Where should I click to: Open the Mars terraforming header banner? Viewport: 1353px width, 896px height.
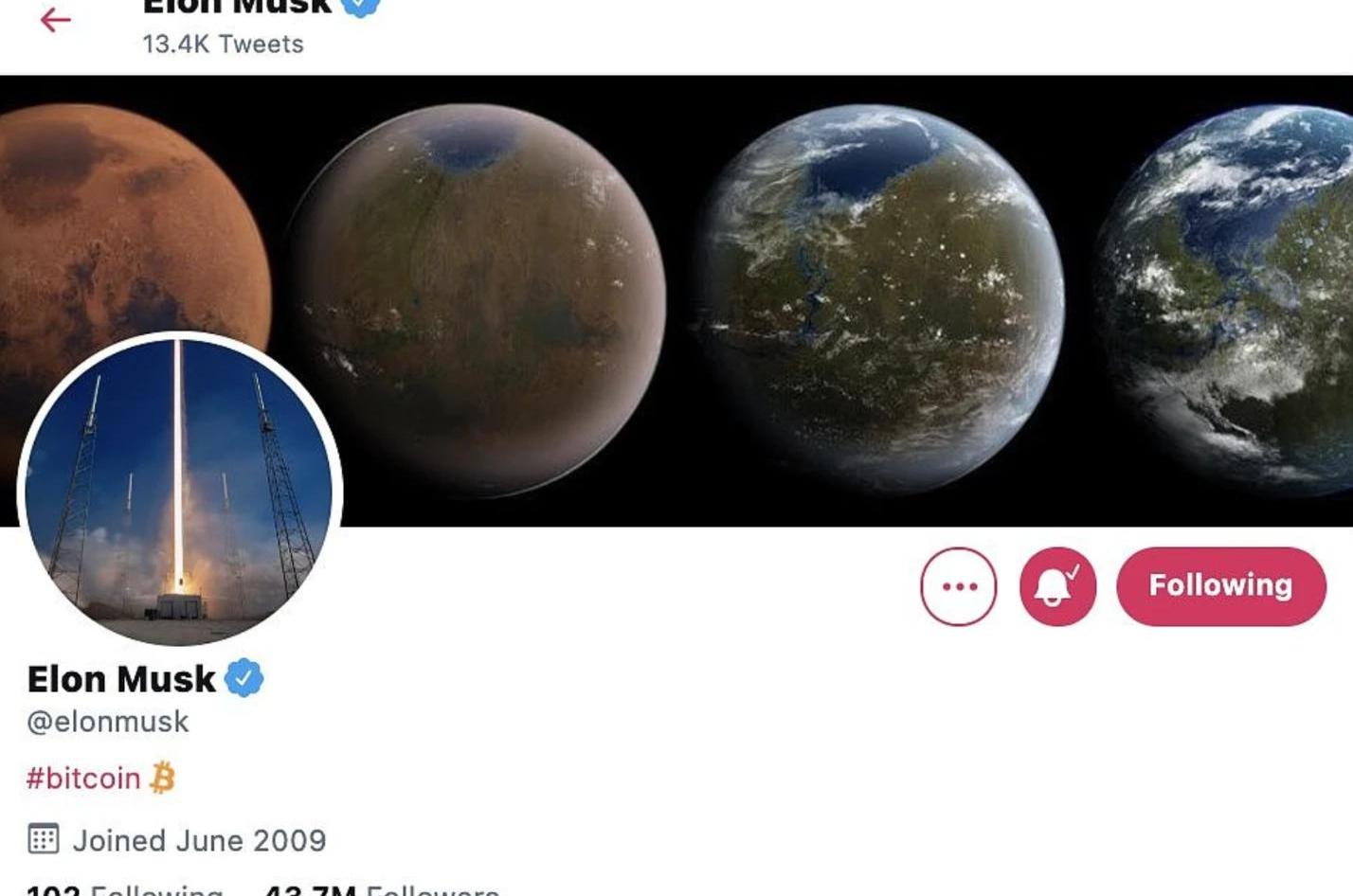(676, 300)
